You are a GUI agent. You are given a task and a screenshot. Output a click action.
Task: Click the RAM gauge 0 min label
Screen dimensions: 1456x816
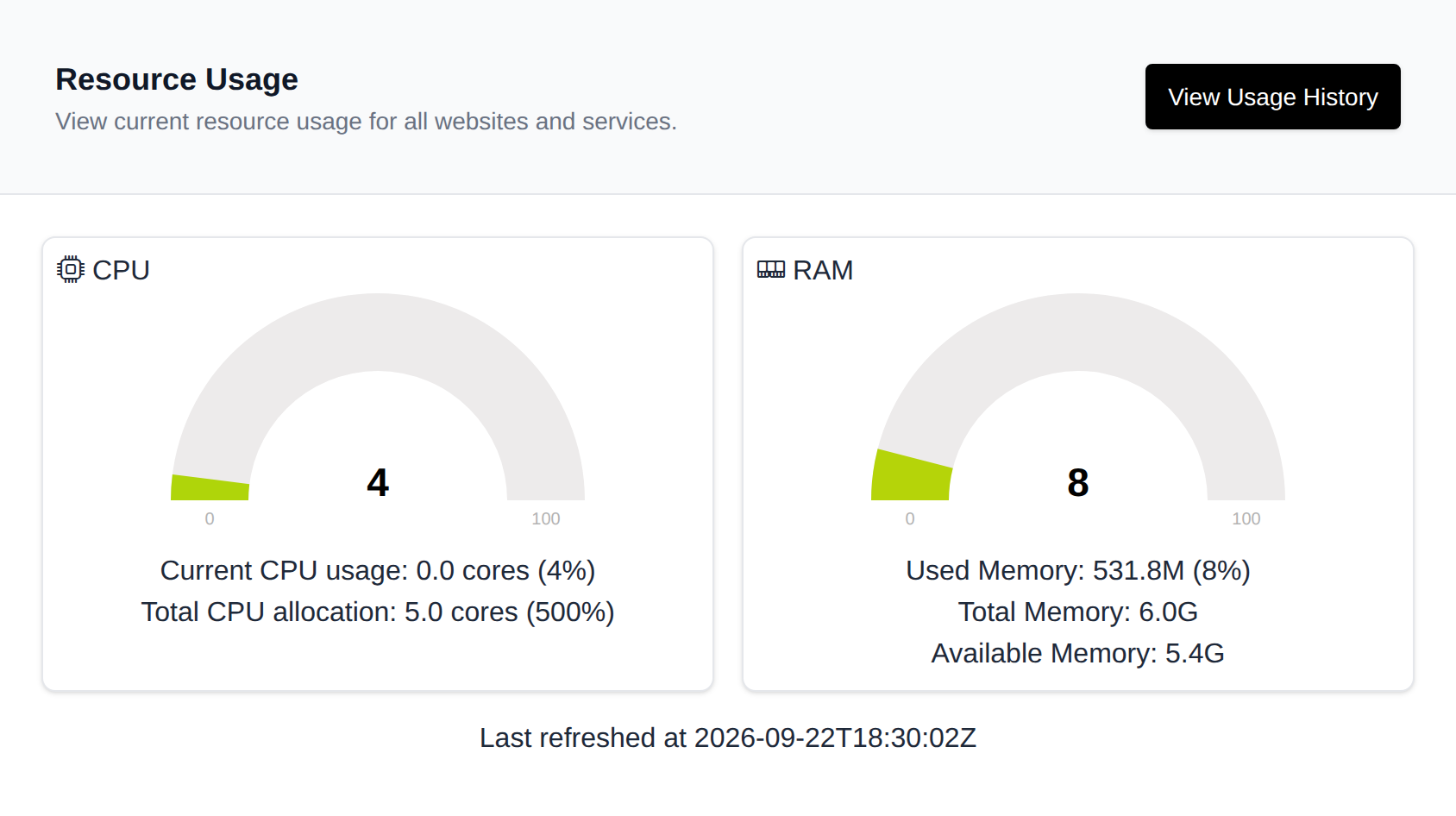click(x=910, y=518)
